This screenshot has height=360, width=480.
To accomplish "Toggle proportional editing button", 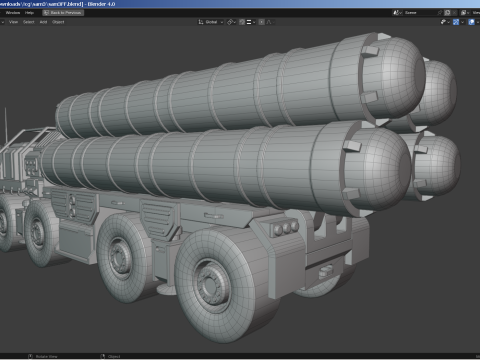I will [x=262, y=22].
